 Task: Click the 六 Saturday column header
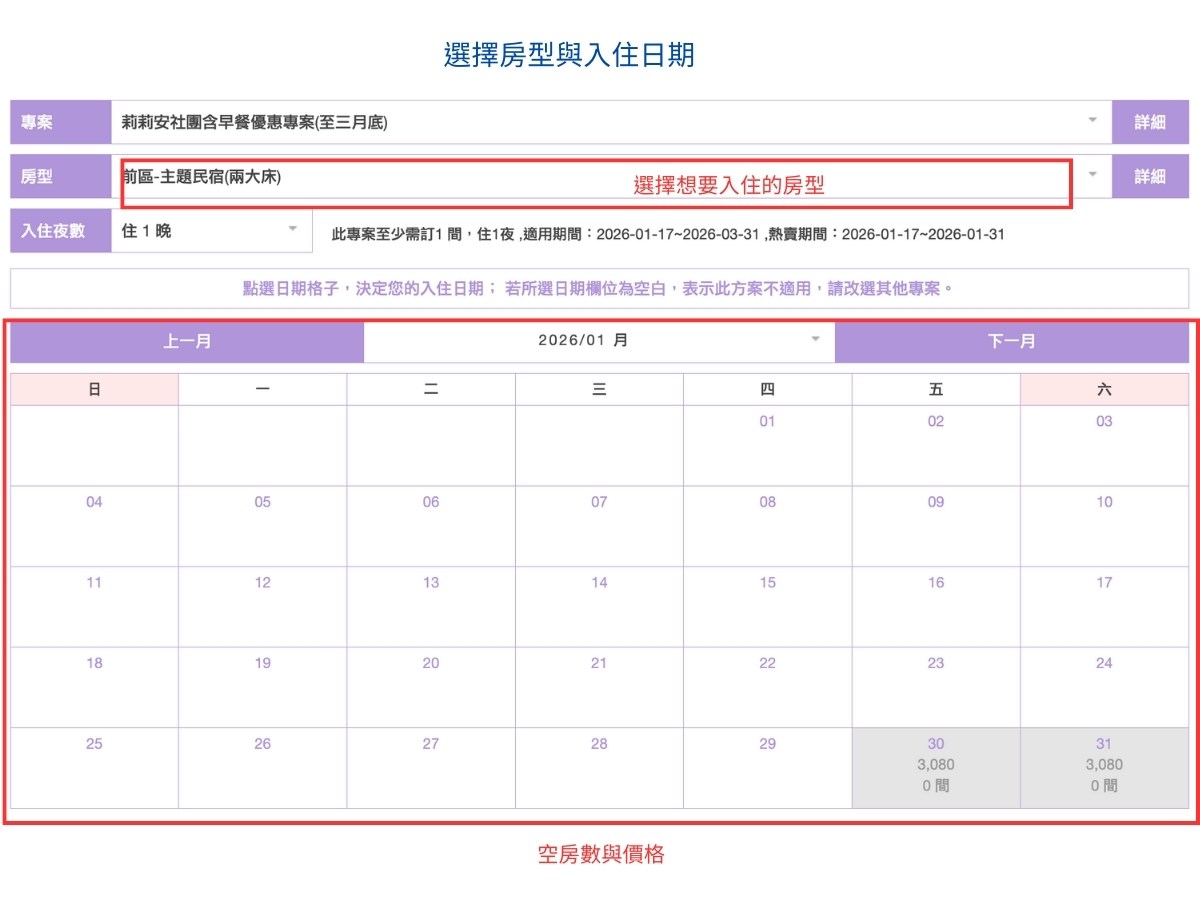point(1103,388)
